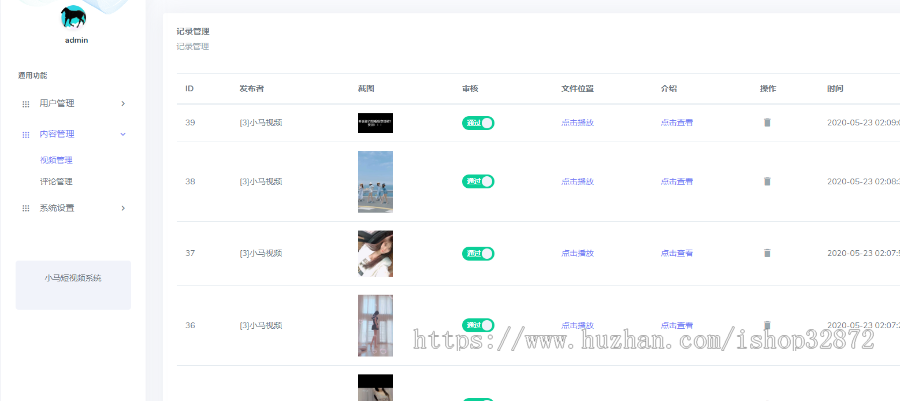The image size is (900, 401).
Task: Click the timestamp in row 39
Action: (x=863, y=122)
